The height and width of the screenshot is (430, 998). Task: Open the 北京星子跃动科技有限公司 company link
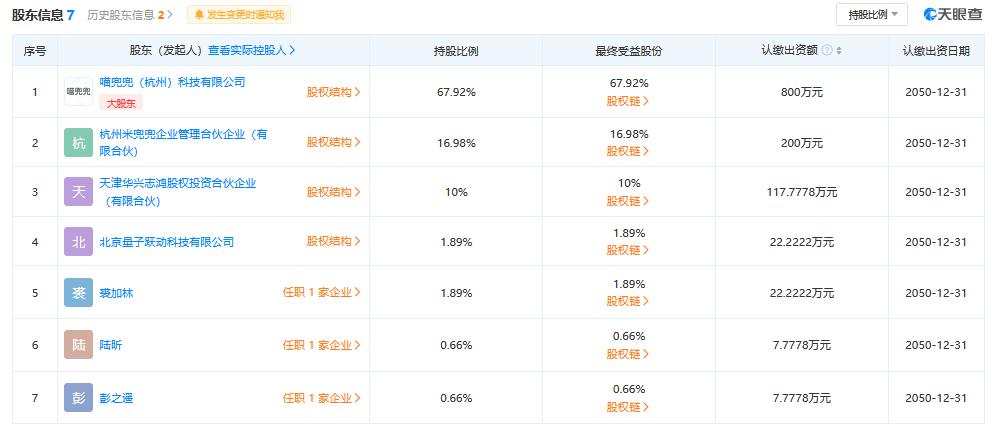tap(167, 242)
